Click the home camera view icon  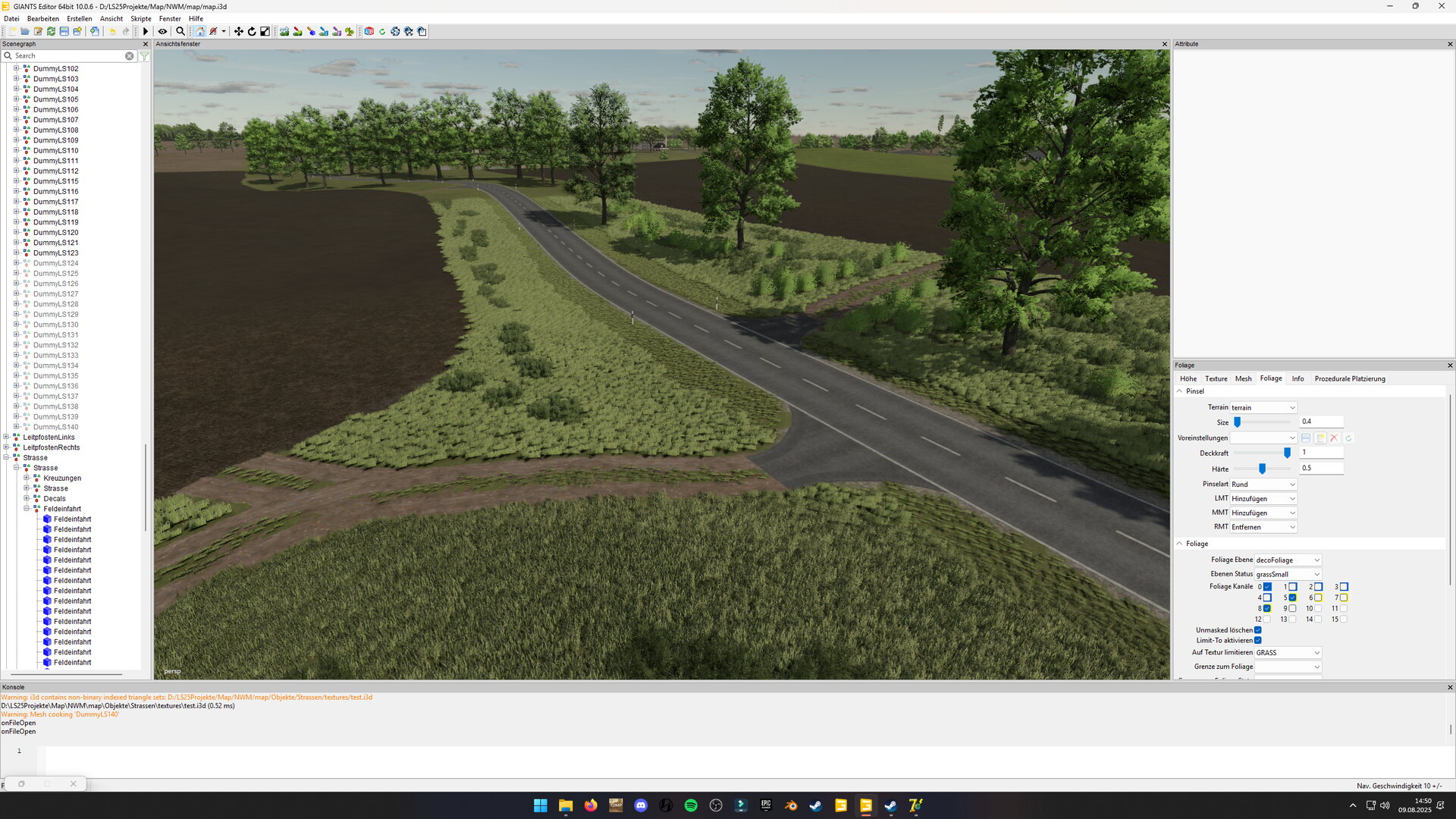(199, 32)
